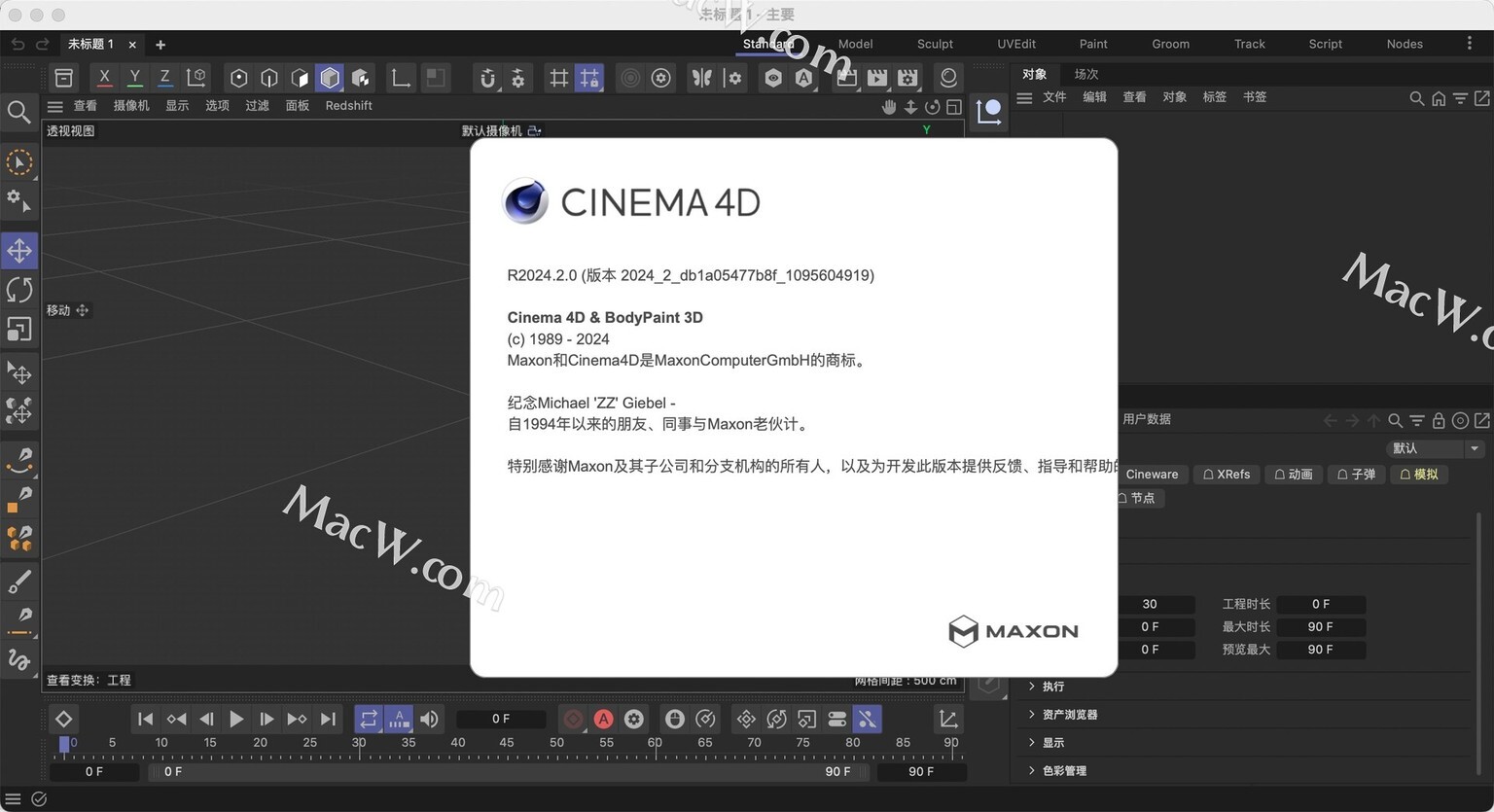The width and height of the screenshot is (1494, 812).
Task: Toggle the highlighted point-level animation icon
Action: pyautogui.click(x=867, y=719)
